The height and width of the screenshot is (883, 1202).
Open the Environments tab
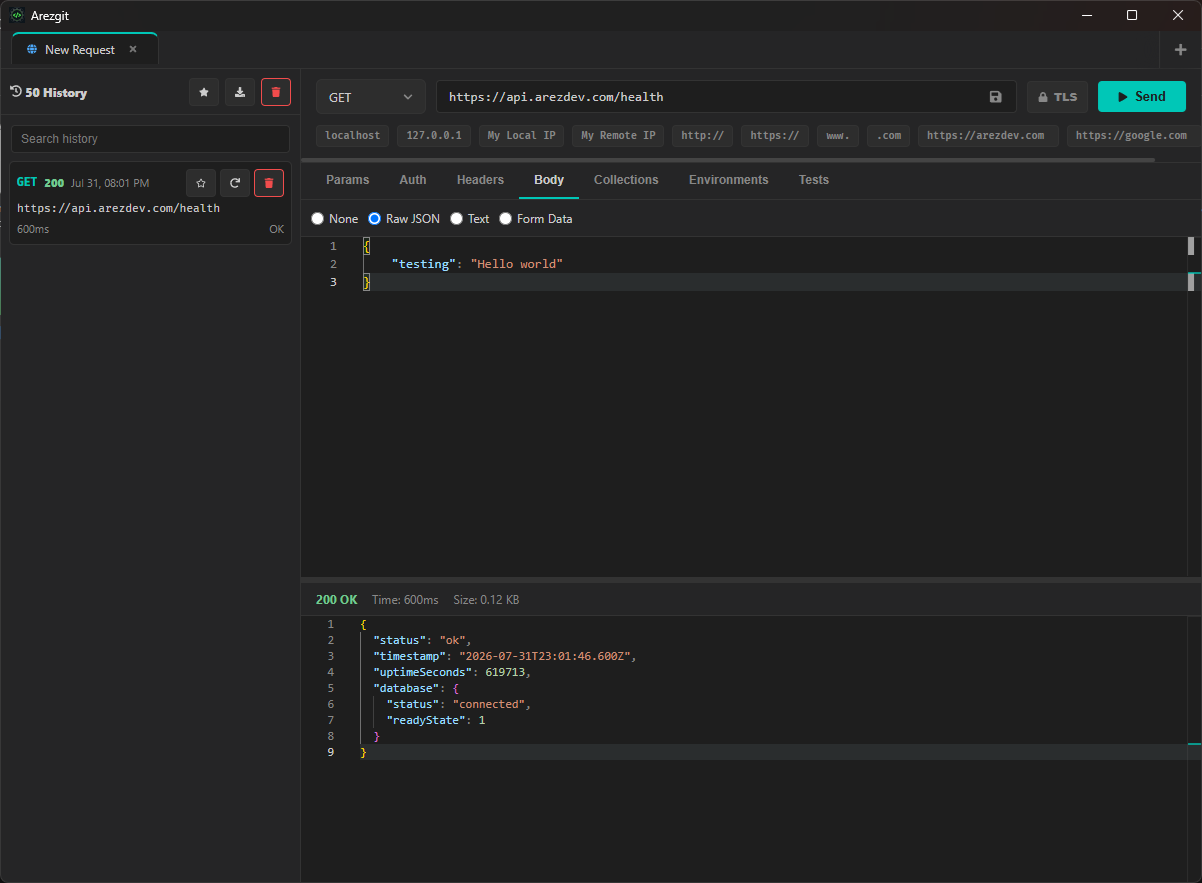point(728,180)
